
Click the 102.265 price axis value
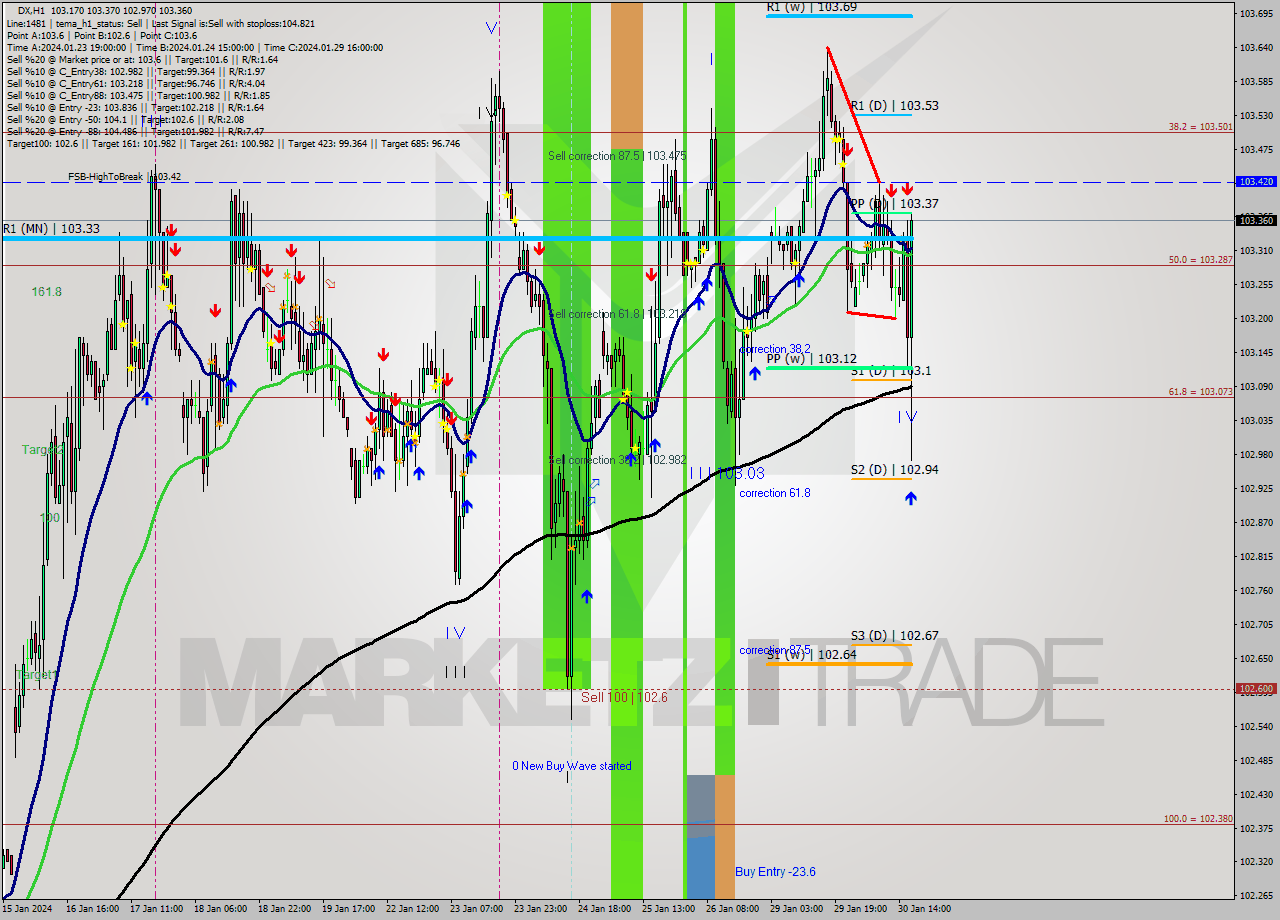coord(1256,895)
